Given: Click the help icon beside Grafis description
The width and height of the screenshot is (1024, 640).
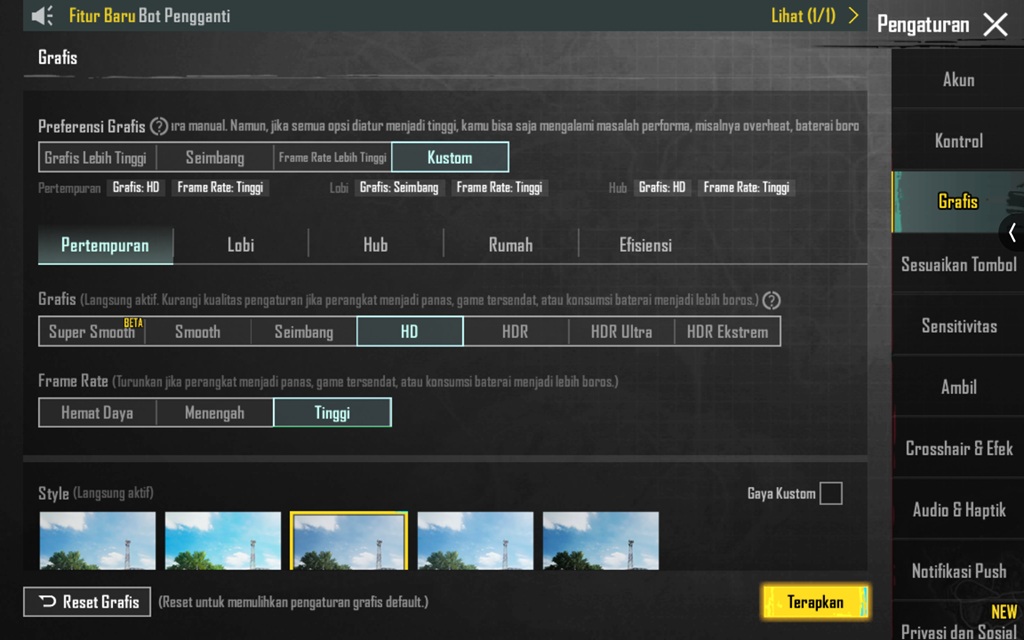Looking at the screenshot, I should tap(771, 300).
